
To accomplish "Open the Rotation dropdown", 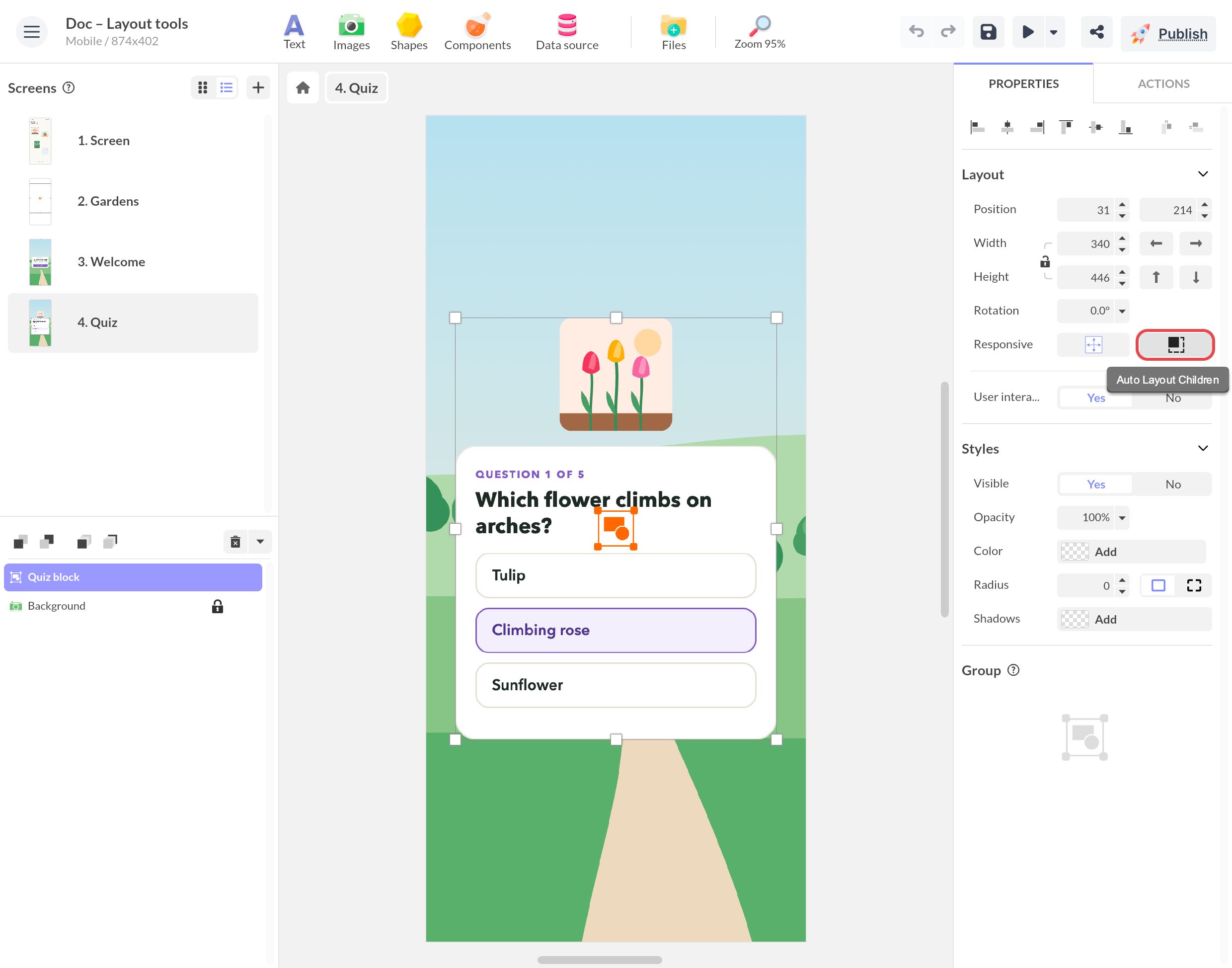I will [1122, 311].
